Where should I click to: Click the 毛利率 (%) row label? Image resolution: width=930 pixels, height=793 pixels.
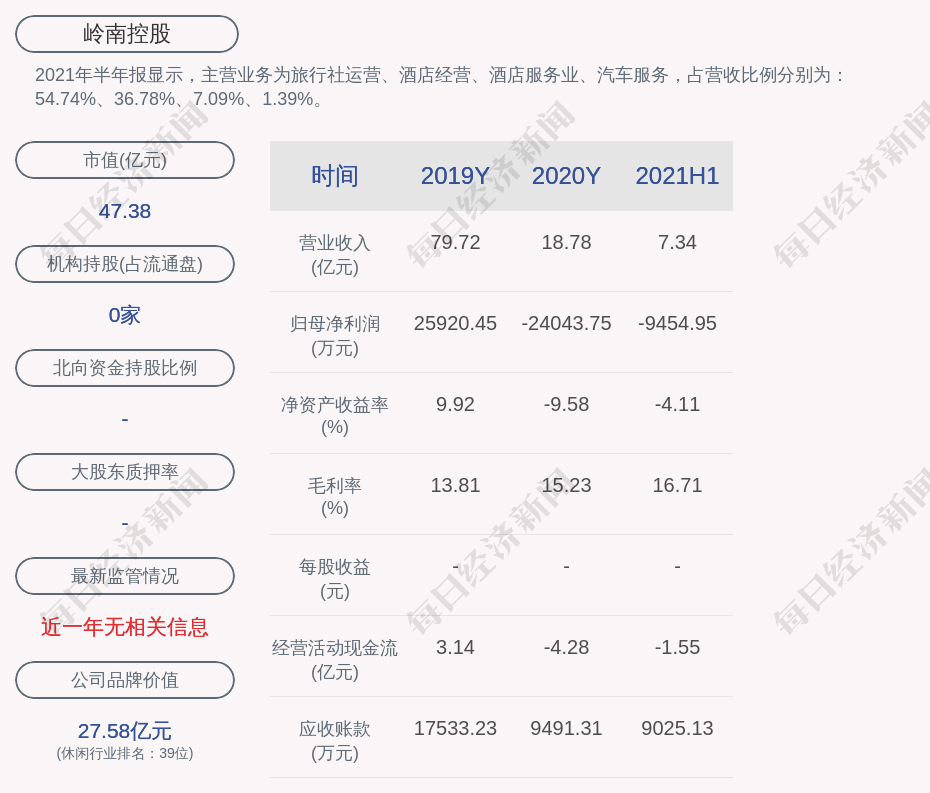(x=335, y=497)
